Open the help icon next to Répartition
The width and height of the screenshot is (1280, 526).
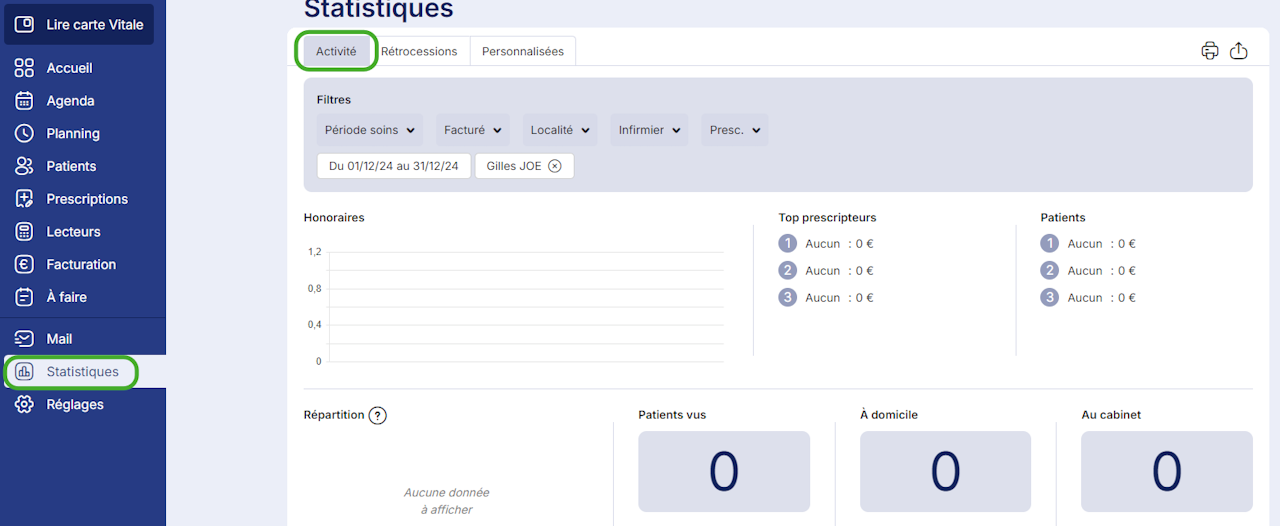[x=378, y=415]
